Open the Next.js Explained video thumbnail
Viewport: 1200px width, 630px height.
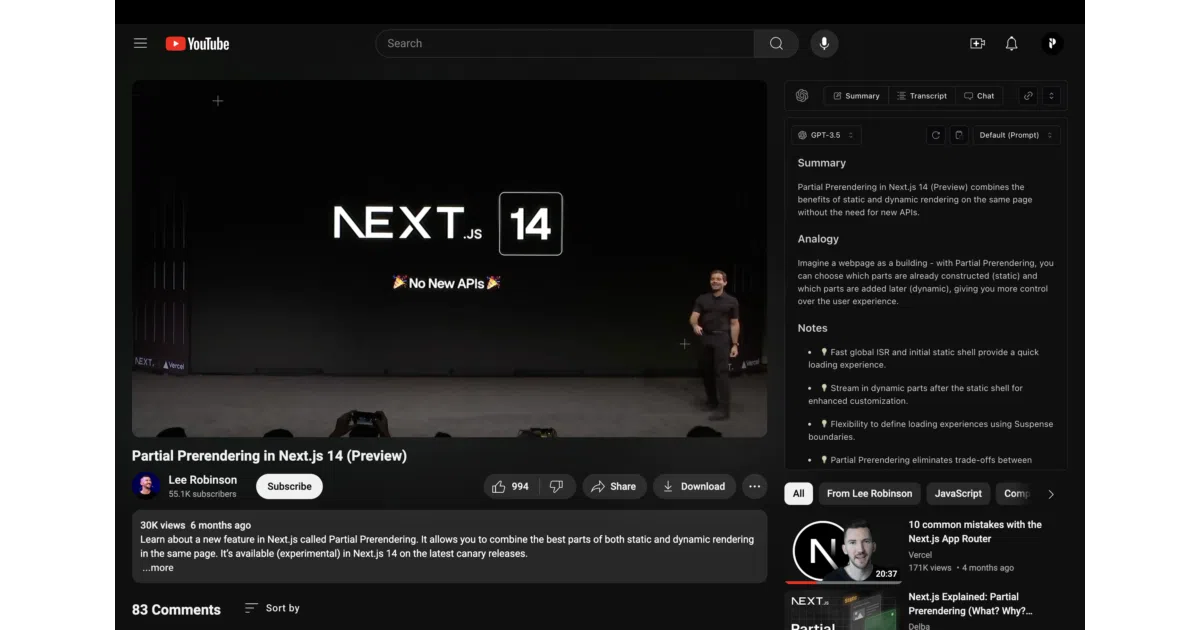(843, 610)
